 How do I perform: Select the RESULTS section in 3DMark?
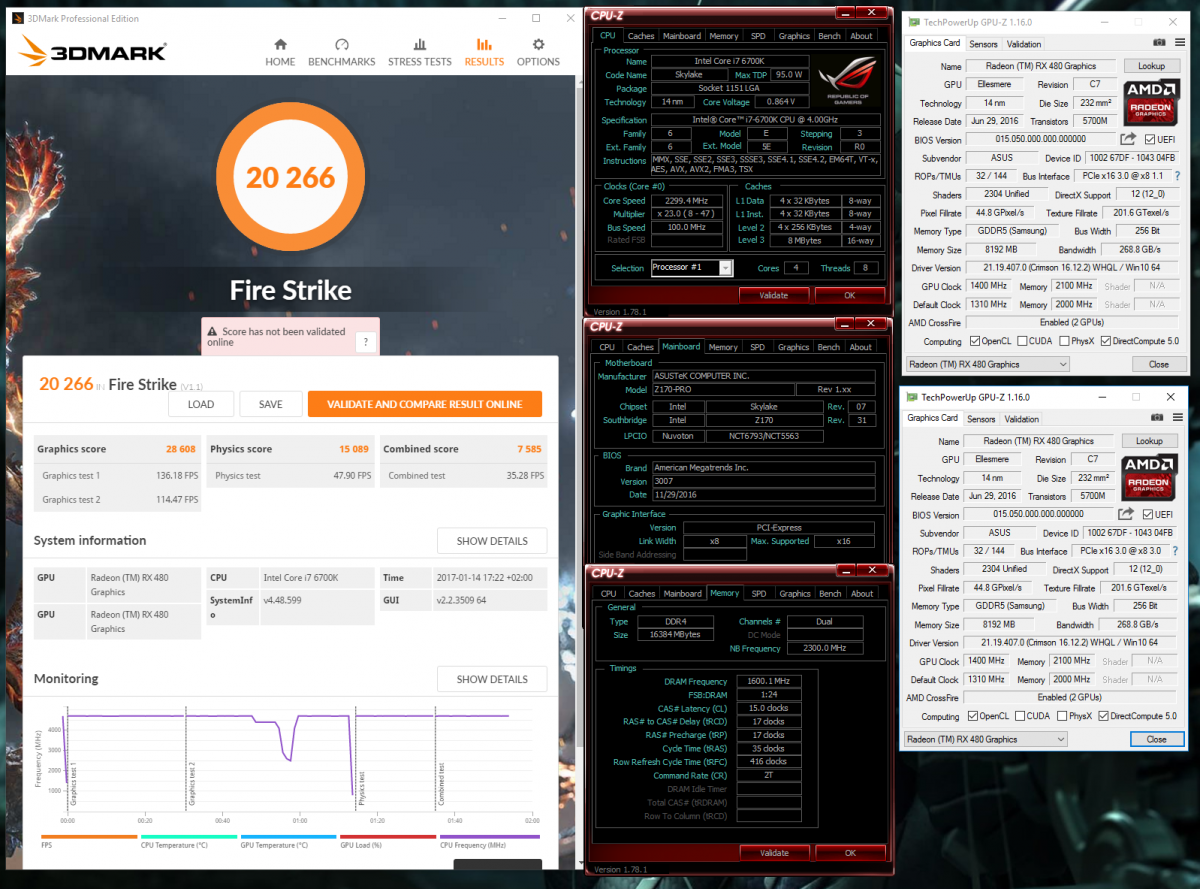484,52
